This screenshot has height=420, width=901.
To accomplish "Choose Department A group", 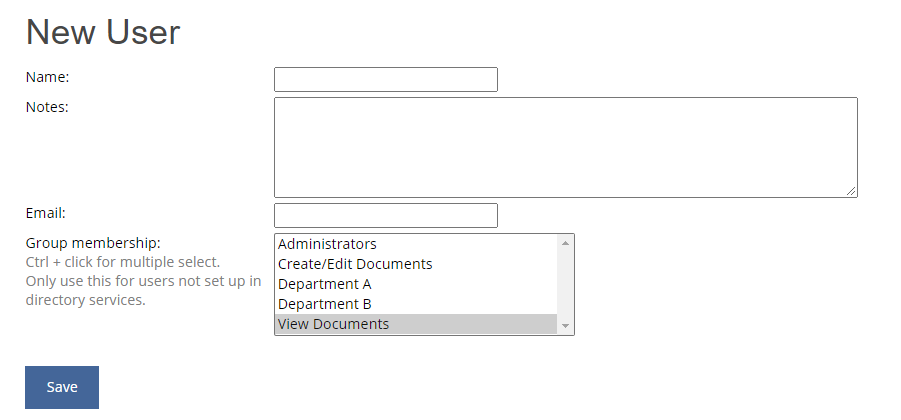I will [416, 284].
